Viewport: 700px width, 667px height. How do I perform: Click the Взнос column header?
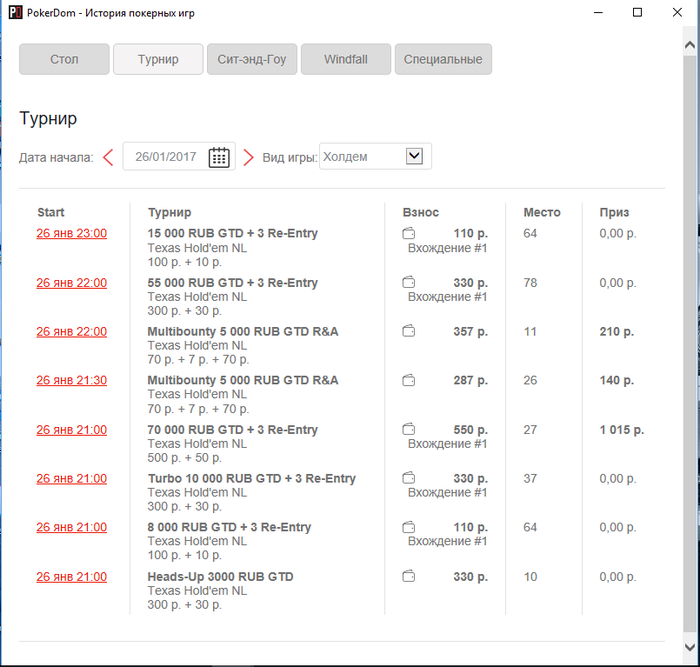(421, 212)
